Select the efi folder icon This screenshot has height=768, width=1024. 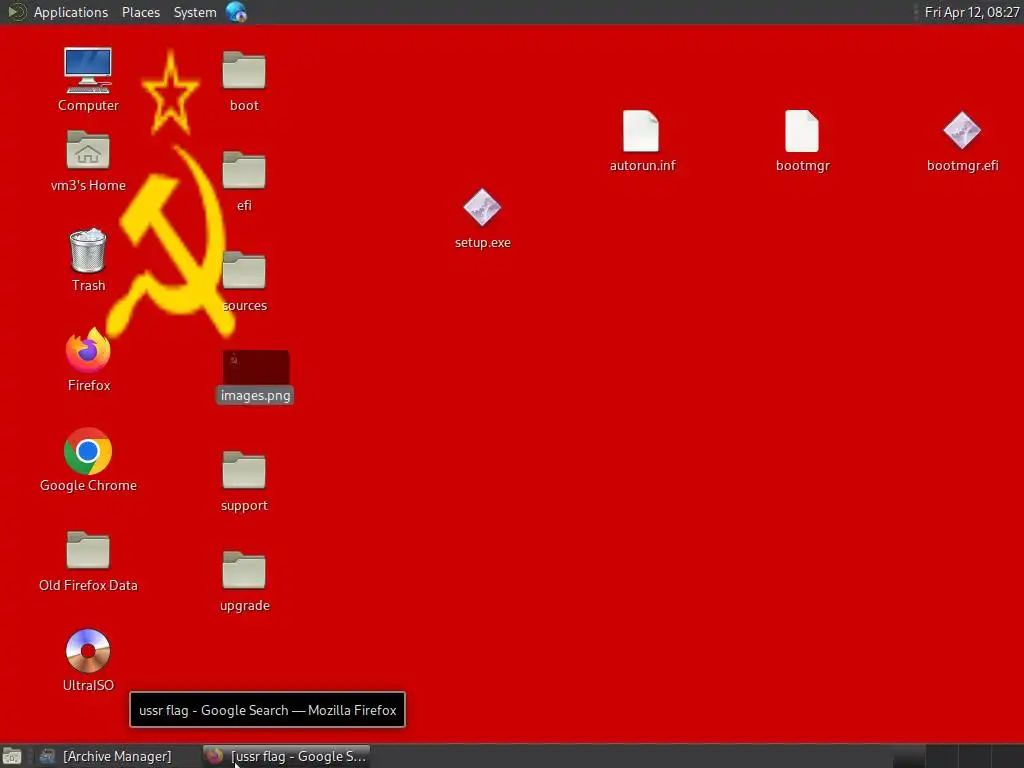click(244, 170)
